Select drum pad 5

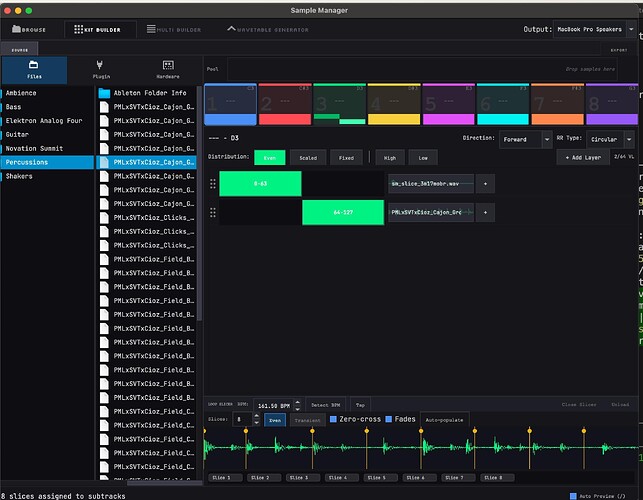pyautogui.click(x=448, y=104)
